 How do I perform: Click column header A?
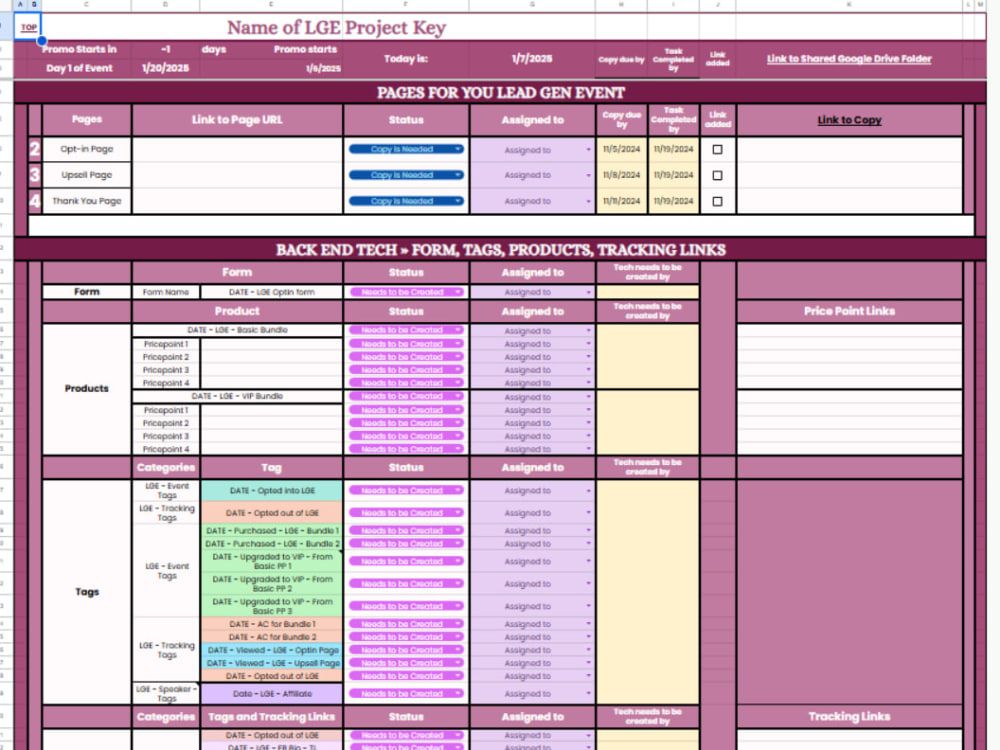[x=20, y=4]
